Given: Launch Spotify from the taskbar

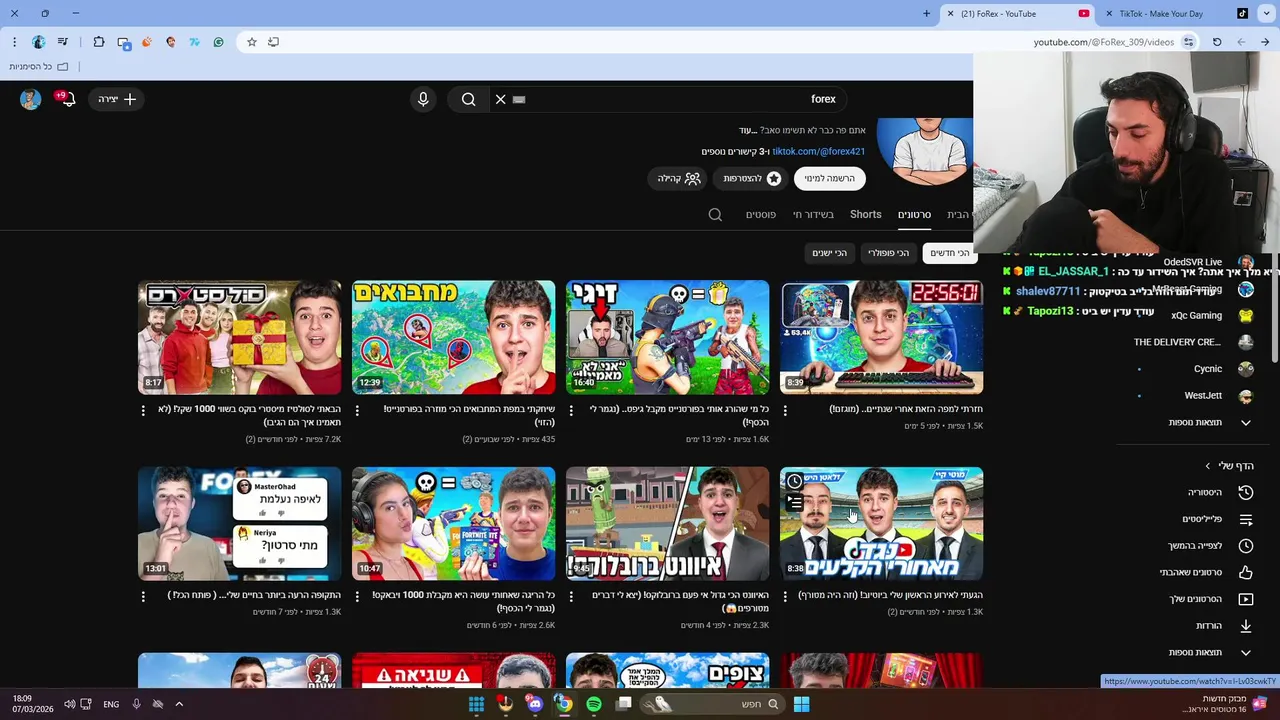Looking at the screenshot, I should (x=594, y=704).
